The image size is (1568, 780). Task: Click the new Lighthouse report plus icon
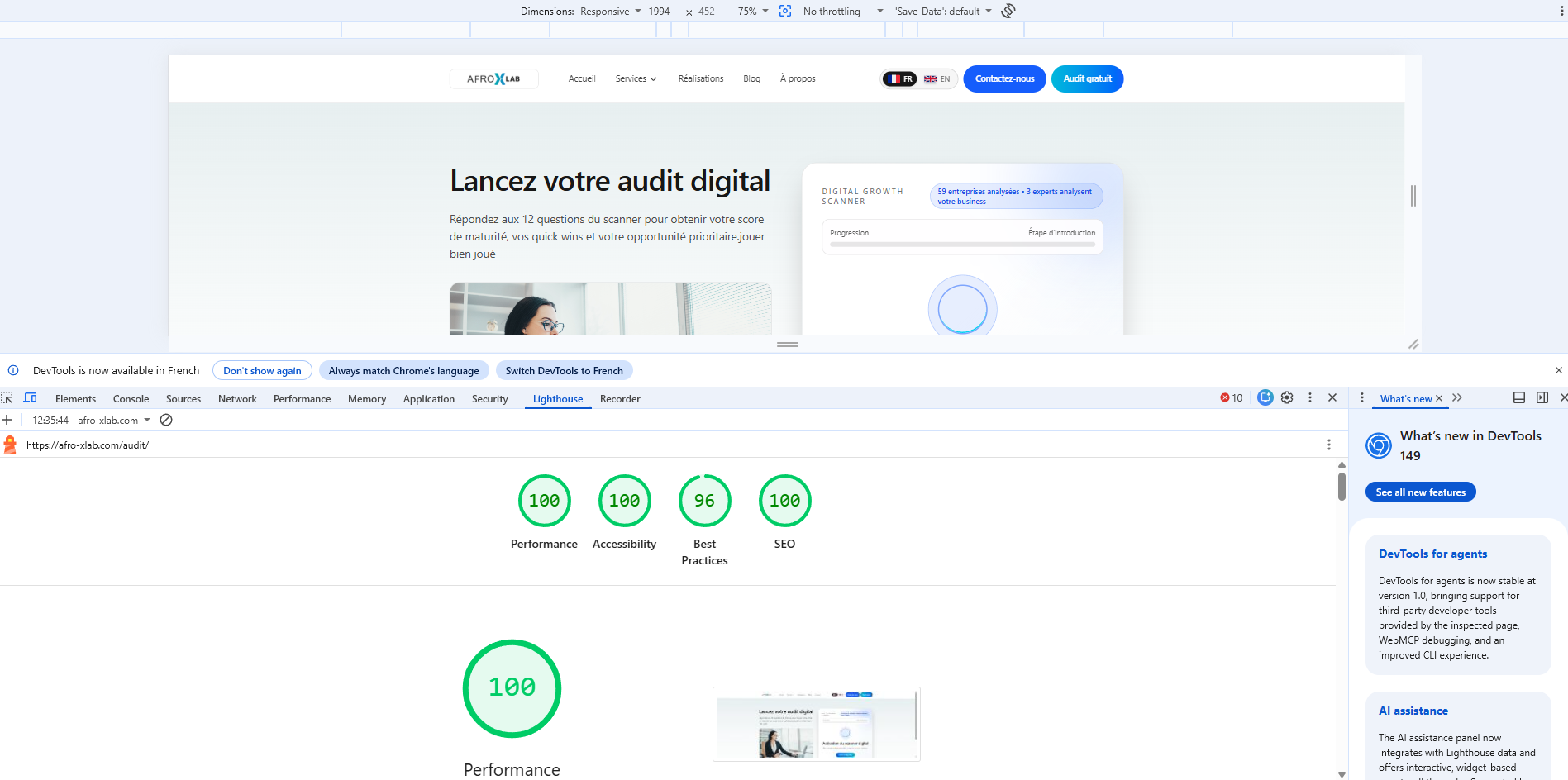[x=7, y=420]
